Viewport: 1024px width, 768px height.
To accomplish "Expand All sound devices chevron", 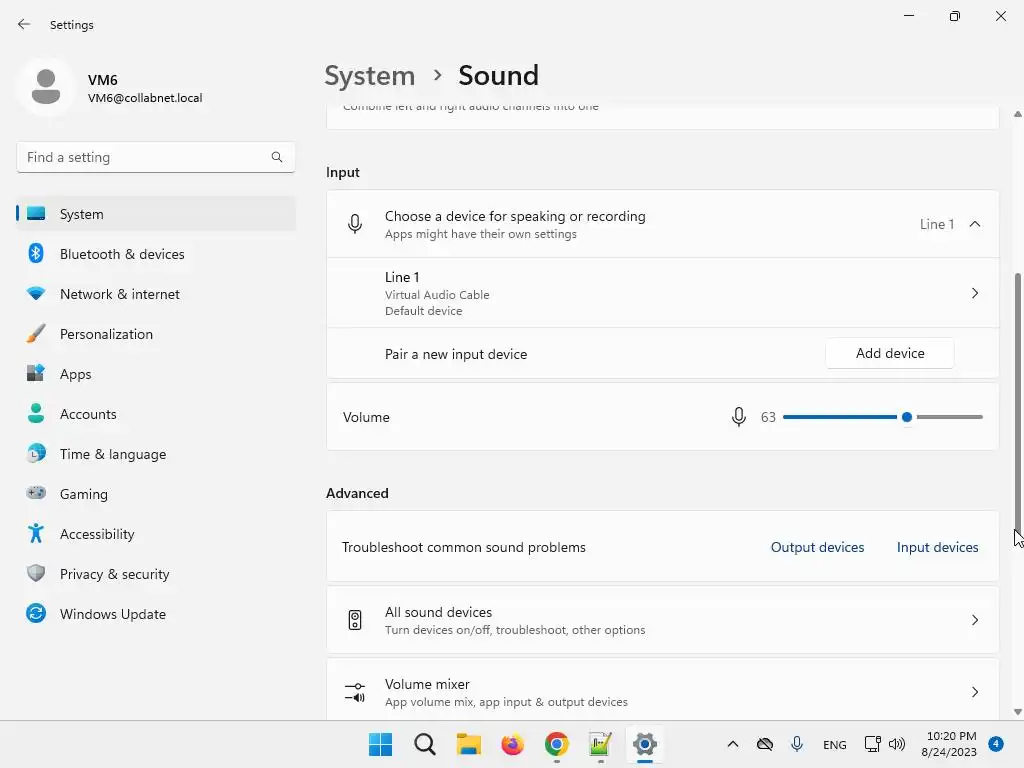I will 975,620.
